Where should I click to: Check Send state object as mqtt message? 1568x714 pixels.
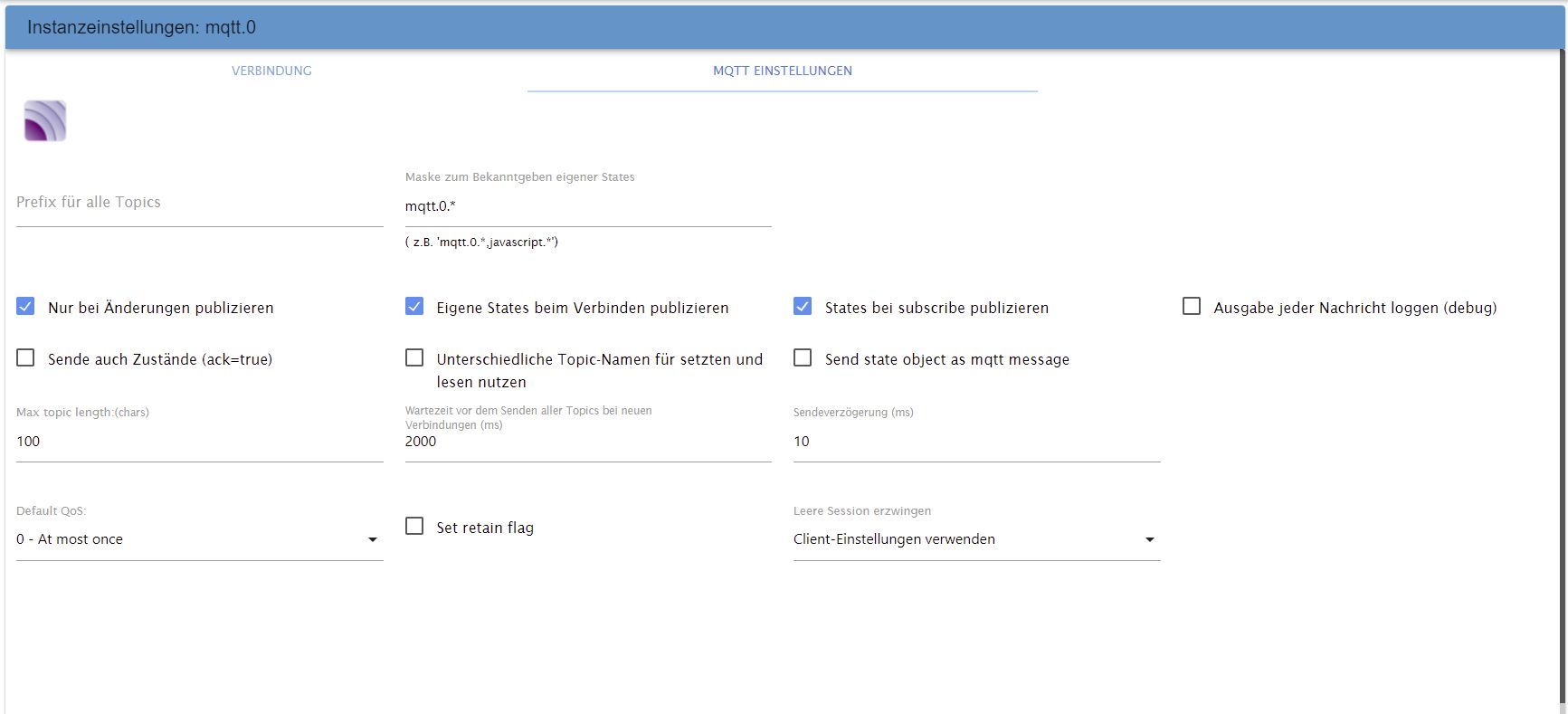(803, 358)
